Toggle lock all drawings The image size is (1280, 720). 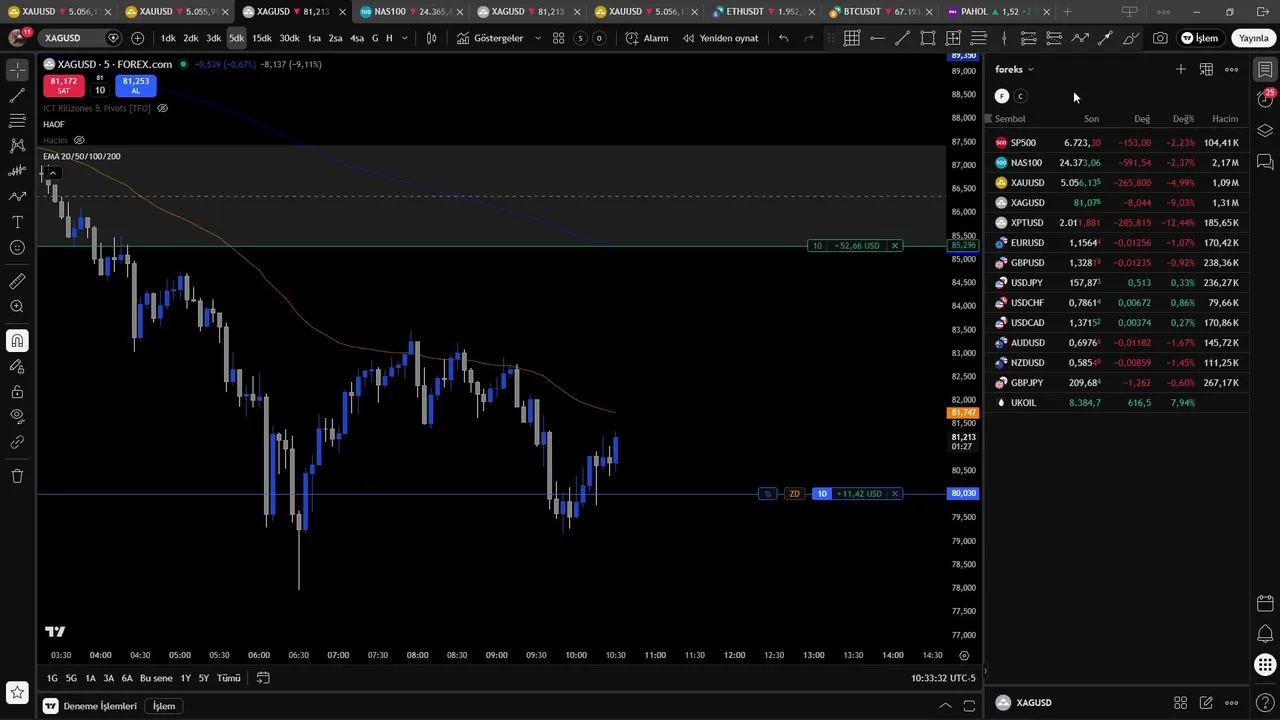point(17,392)
